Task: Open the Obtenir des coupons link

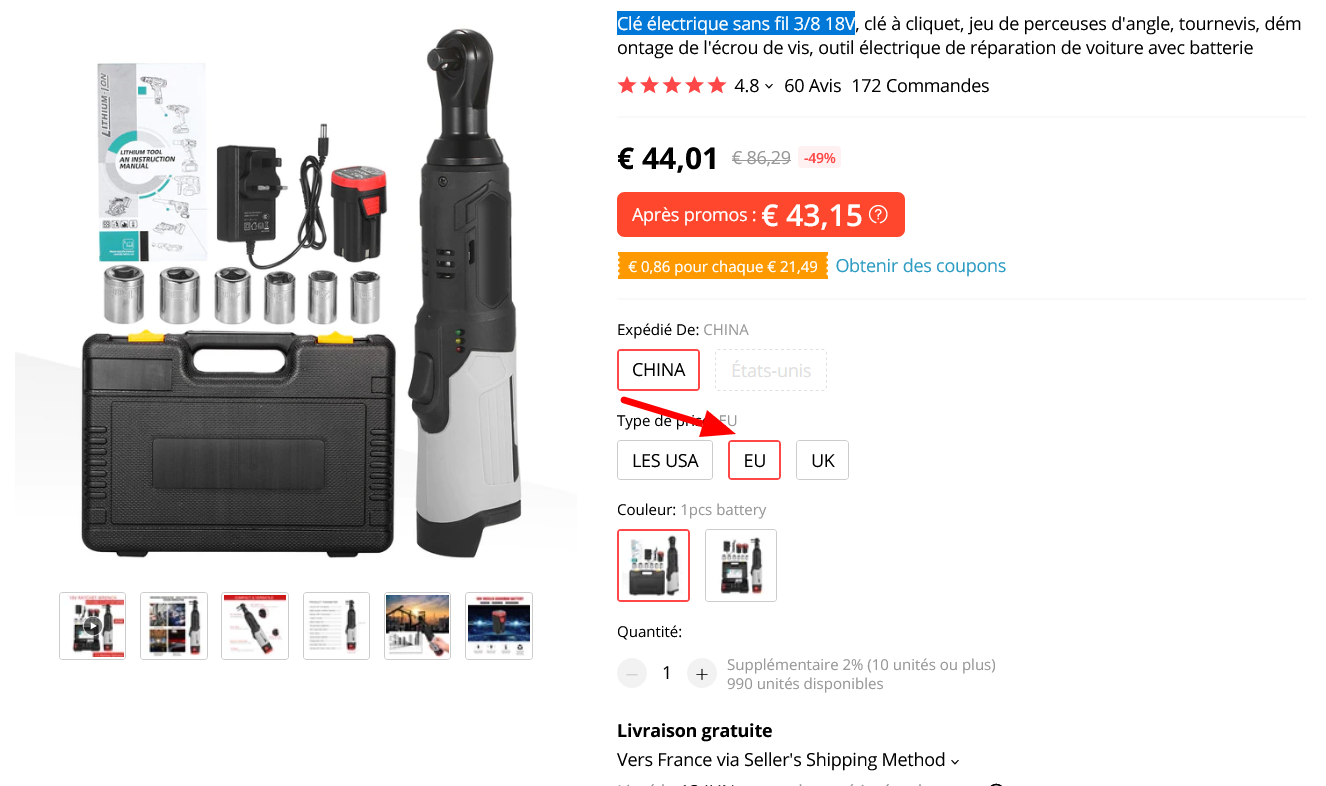Action: (x=920, y=266)
